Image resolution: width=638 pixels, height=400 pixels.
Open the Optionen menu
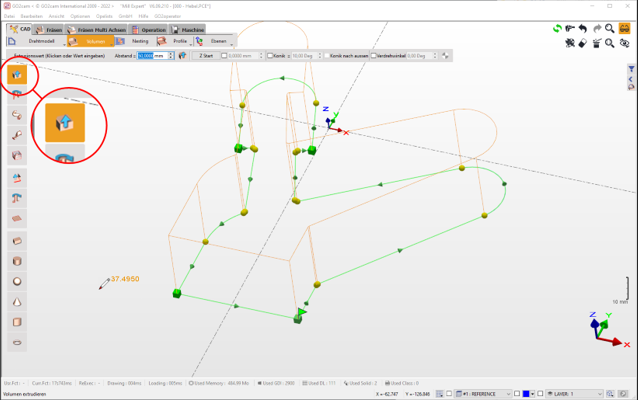coord(80,16)
